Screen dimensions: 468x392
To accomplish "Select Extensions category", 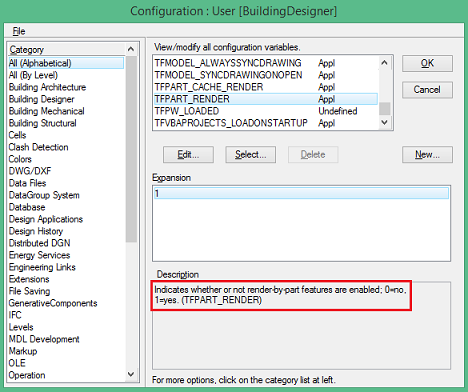I will click(x=66, y=279).
